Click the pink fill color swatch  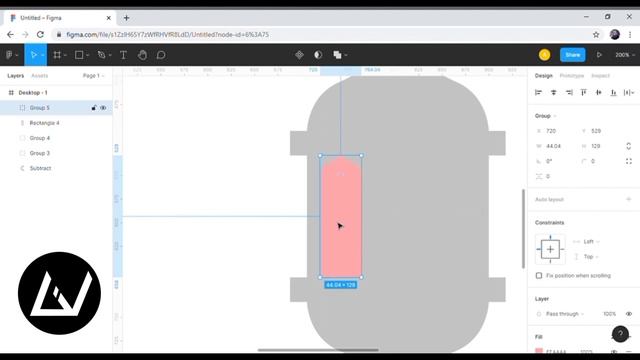[x=539, y=351]
